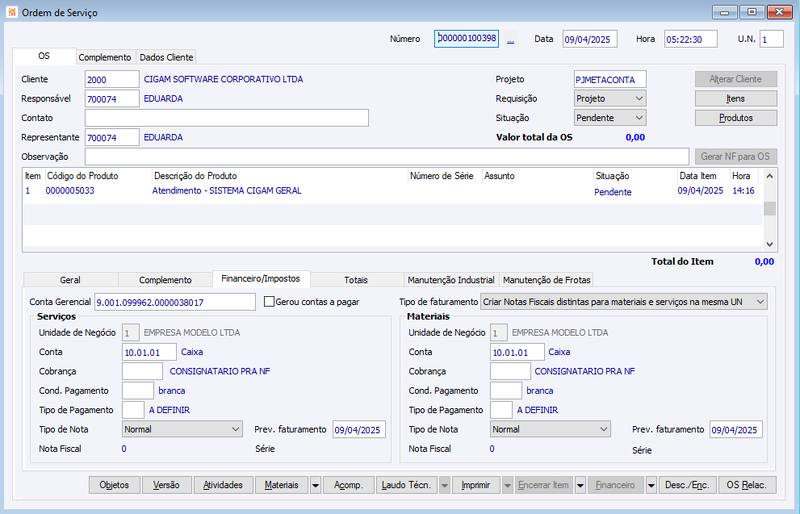The width and height of the screenshot is (800, 514).
Task: Focus the Materiais Conta field
Action: point(517,352)
